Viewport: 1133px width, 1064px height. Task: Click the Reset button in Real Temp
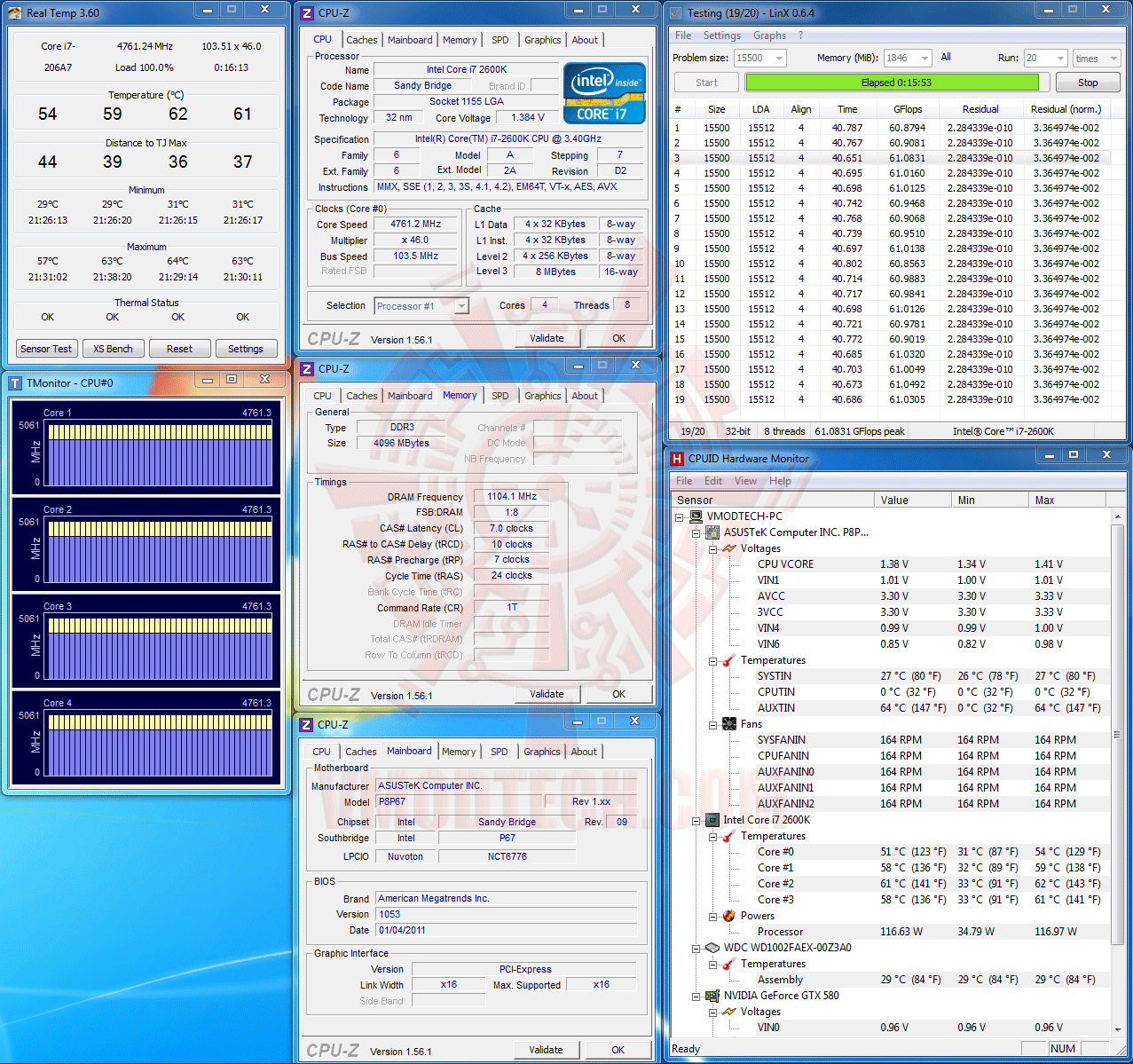click(179, 349)
